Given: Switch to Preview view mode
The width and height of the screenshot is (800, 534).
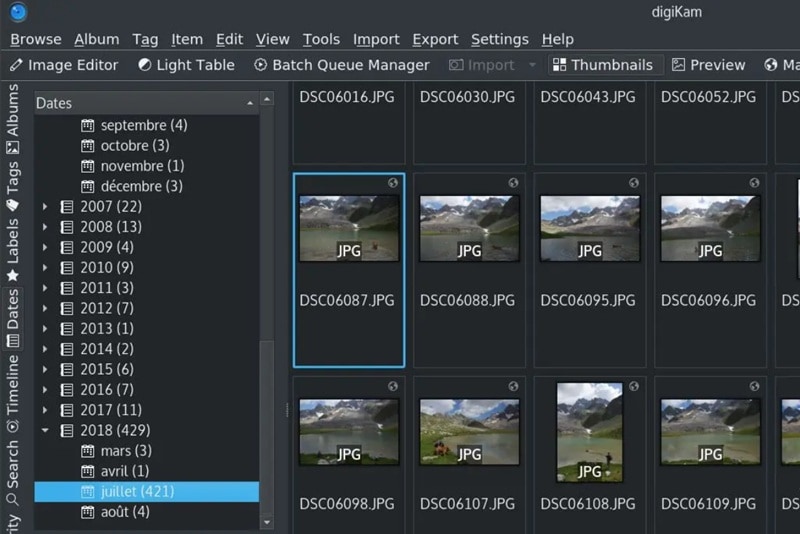Looking at the screenshot, I should tap(709, 65).
